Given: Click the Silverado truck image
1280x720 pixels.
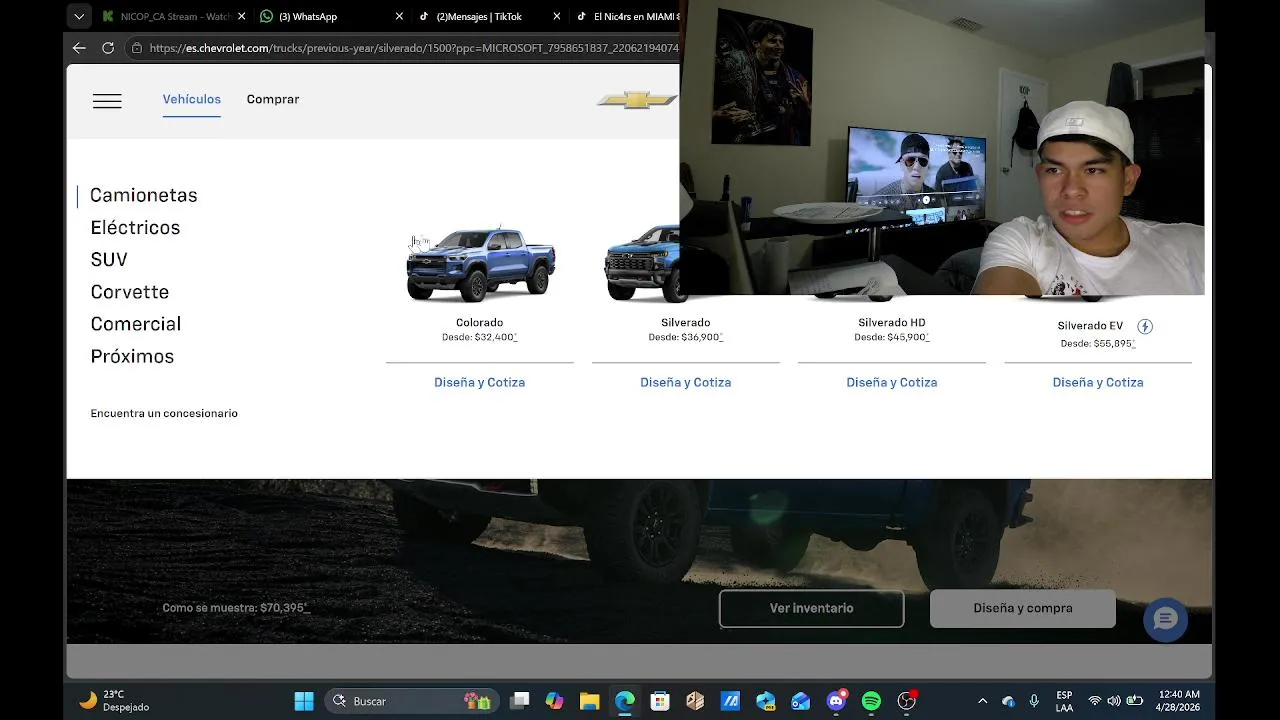Looking at the screenshot, I should pos(642,263).
